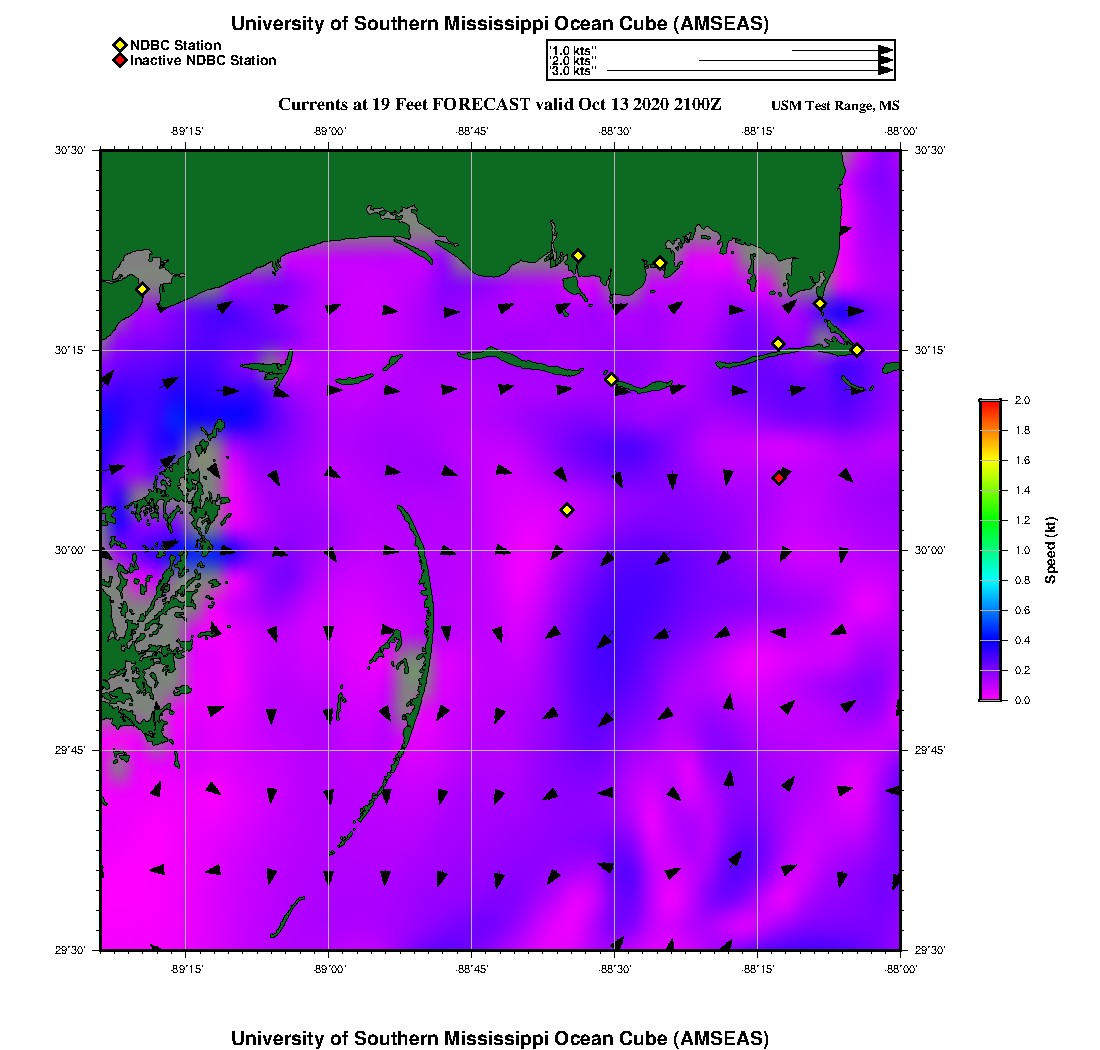Click the red top of the speed color bar
Image resolution: width=1100 pixels, height=1050 pixels.
coord(989,404)
